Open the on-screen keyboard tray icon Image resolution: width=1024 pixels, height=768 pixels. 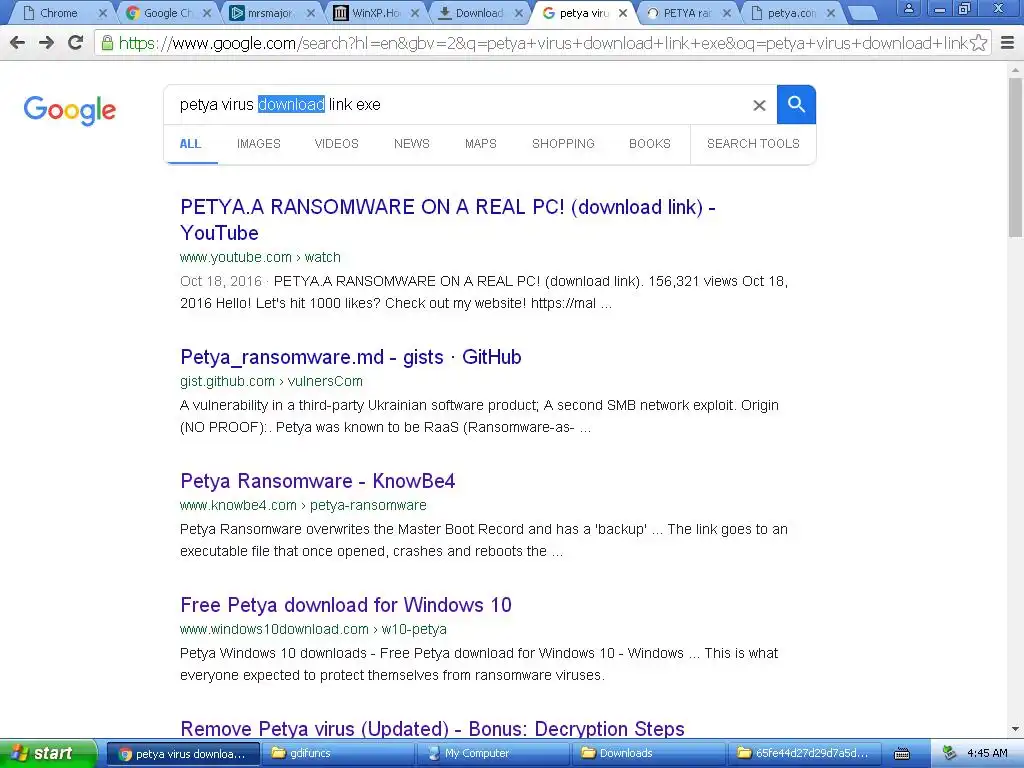point(902,754)
